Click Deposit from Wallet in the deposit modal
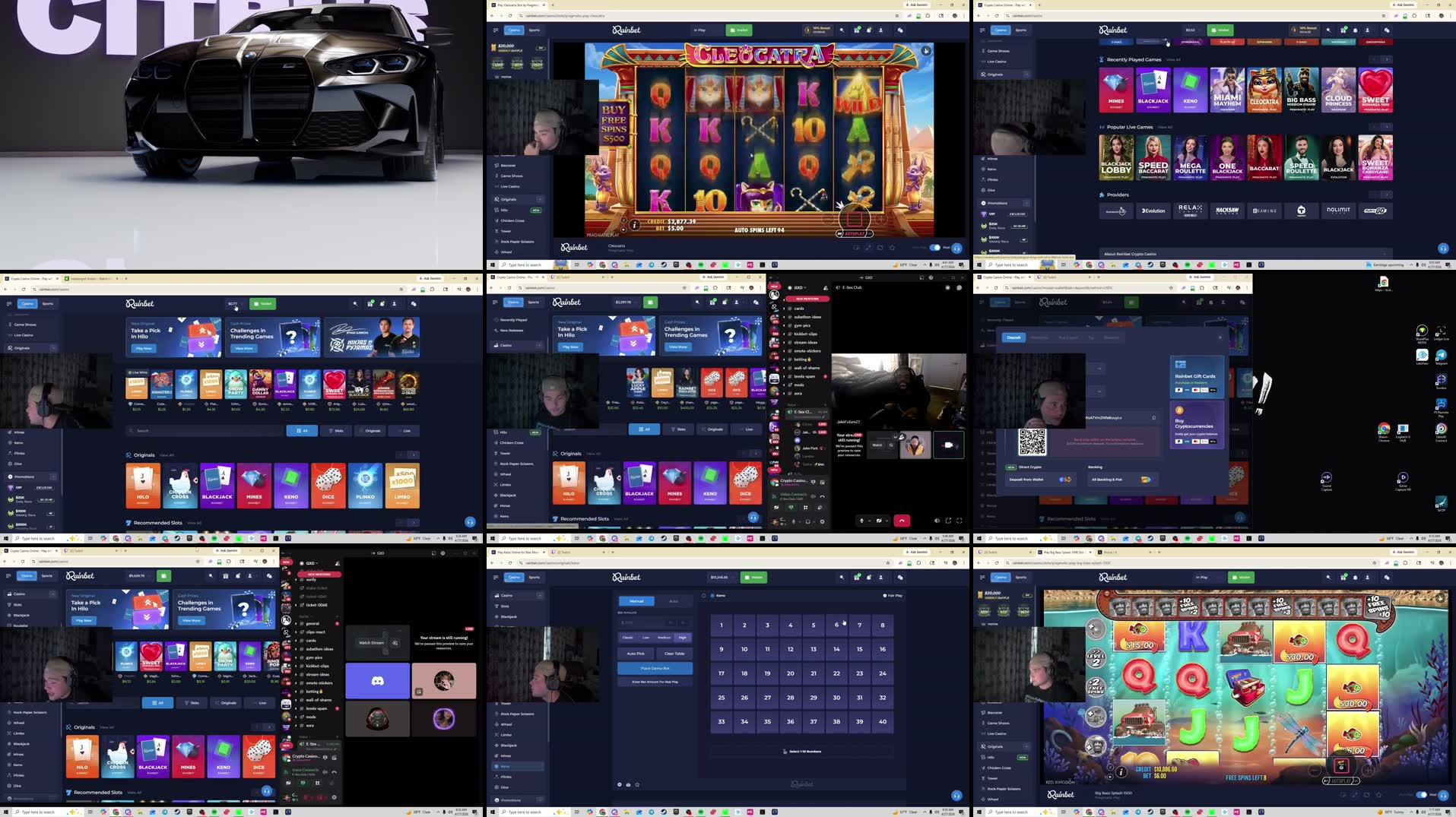 [x=1040, y=479]
